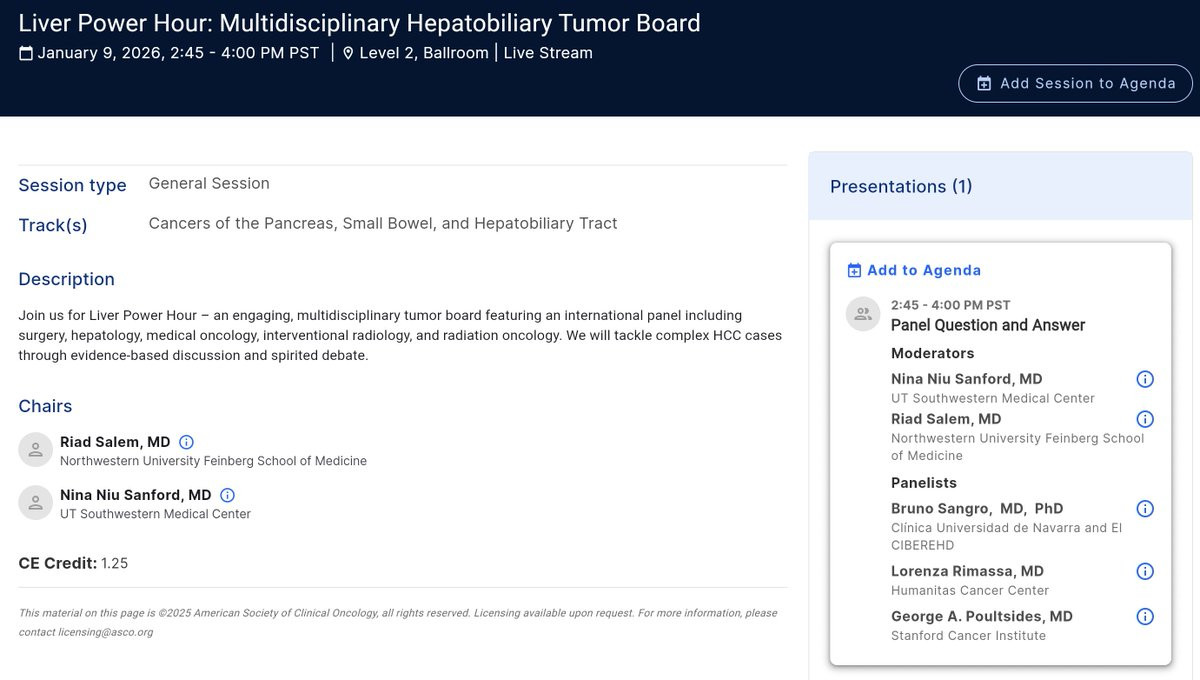This screenshot has height=680, width=1200.
Task: Open the Panel Question and Answer presentation
Action: pos(988,325)
